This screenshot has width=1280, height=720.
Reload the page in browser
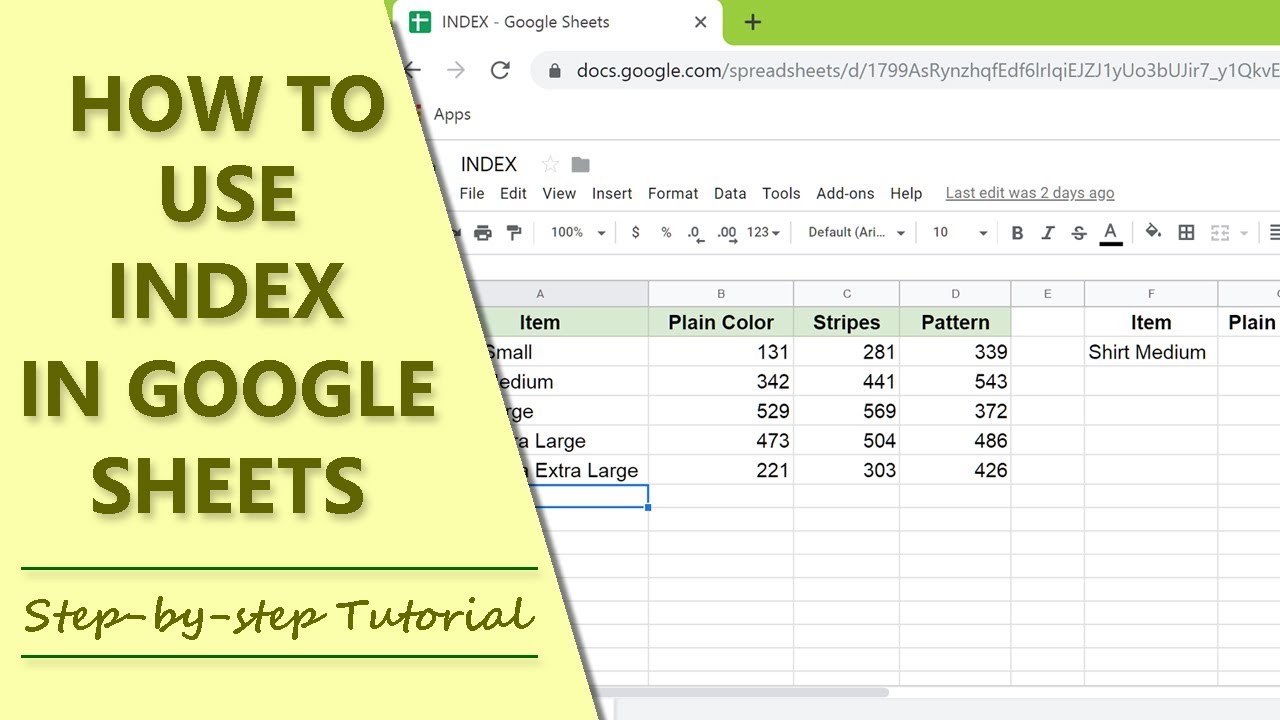[500, 70]
